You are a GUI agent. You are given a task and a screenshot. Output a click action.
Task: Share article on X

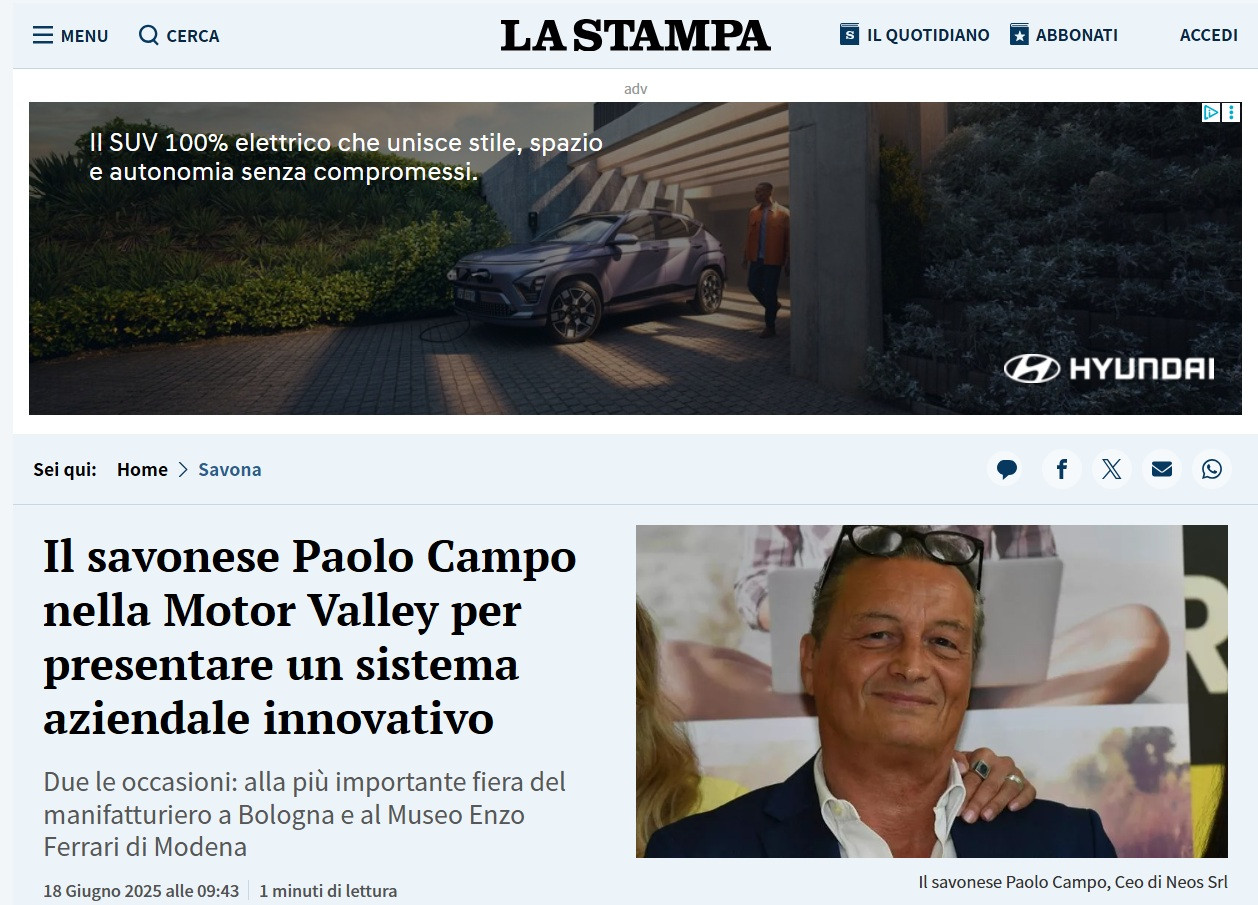coord(1111,469)
